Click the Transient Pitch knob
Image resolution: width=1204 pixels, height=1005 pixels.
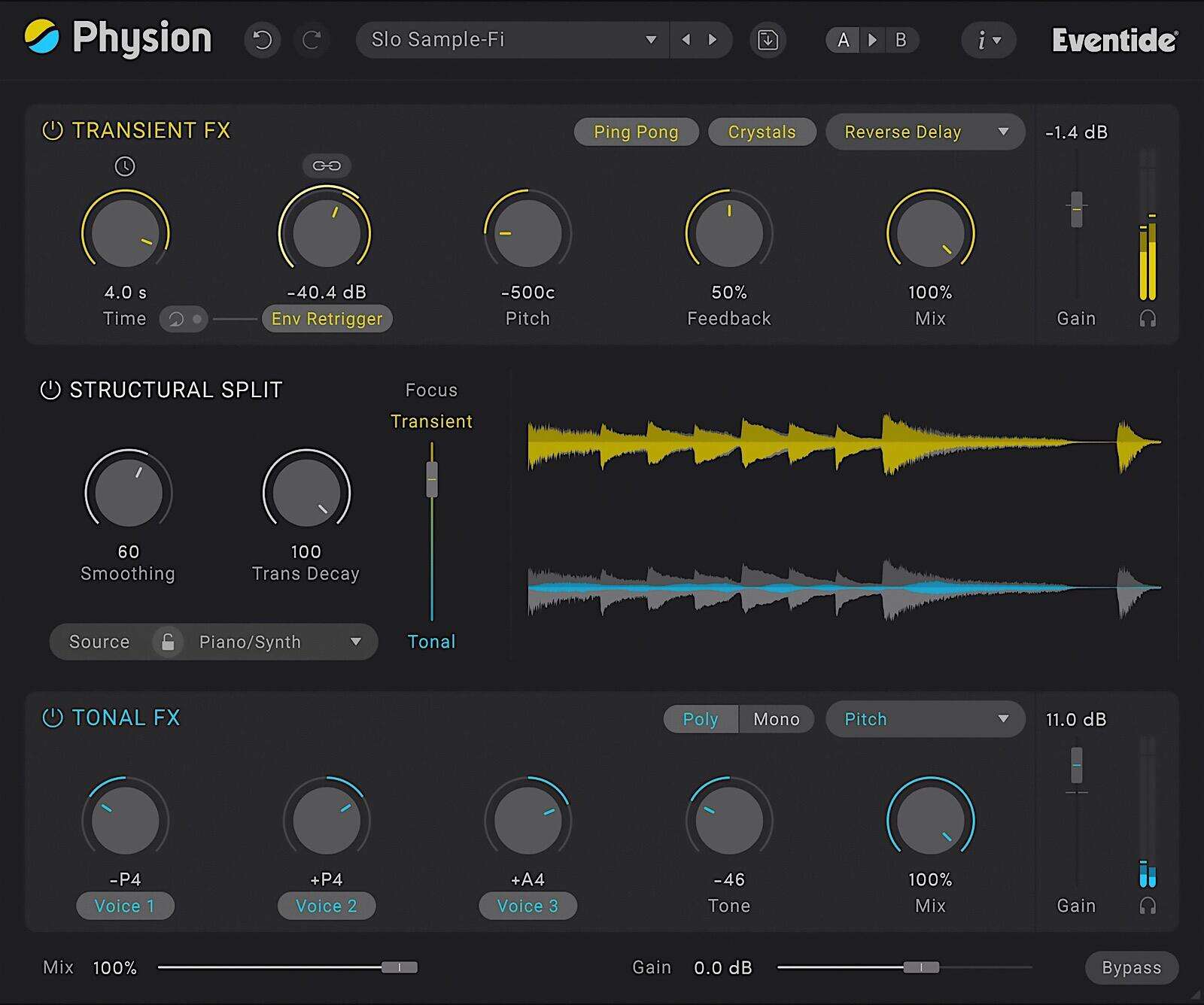[528, 232]
